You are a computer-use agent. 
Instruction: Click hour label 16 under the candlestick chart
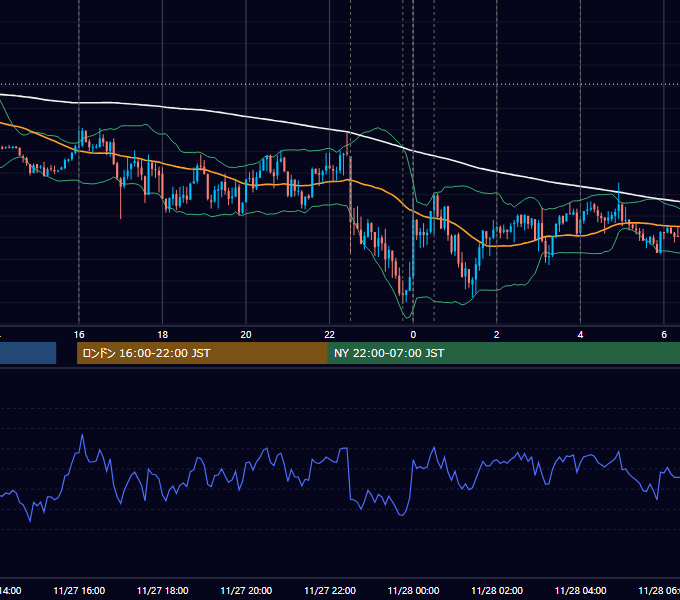[79, 335]
